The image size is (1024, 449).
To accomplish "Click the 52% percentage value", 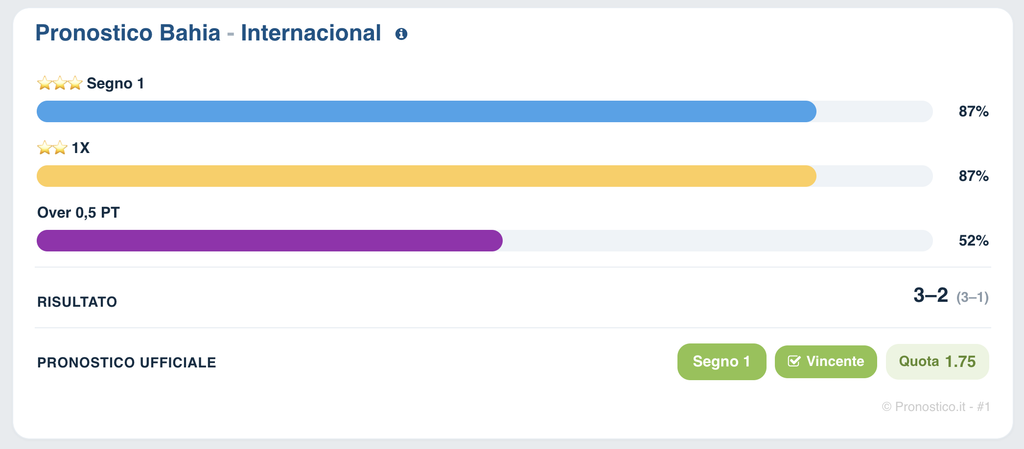I will coord(974,241).
